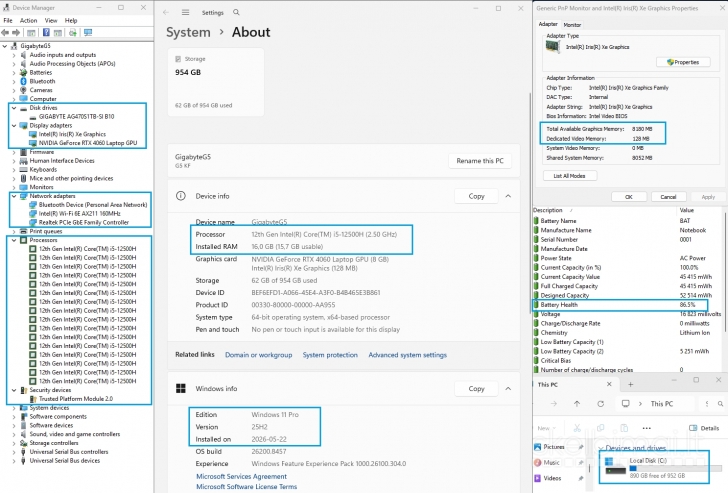
Task: Click the monitor icon in This PC address bar
Action: 625,404
